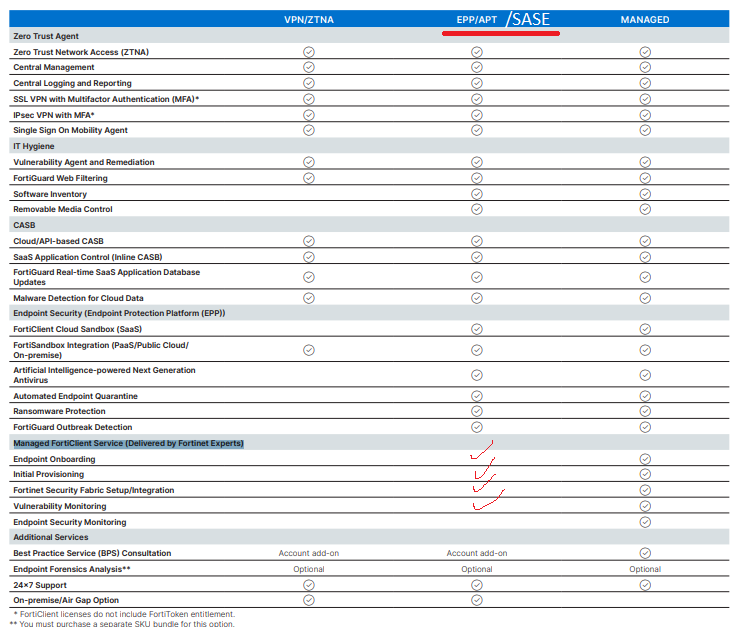Click MANAGED checkmark for 24×7 Support

[645, 585]
